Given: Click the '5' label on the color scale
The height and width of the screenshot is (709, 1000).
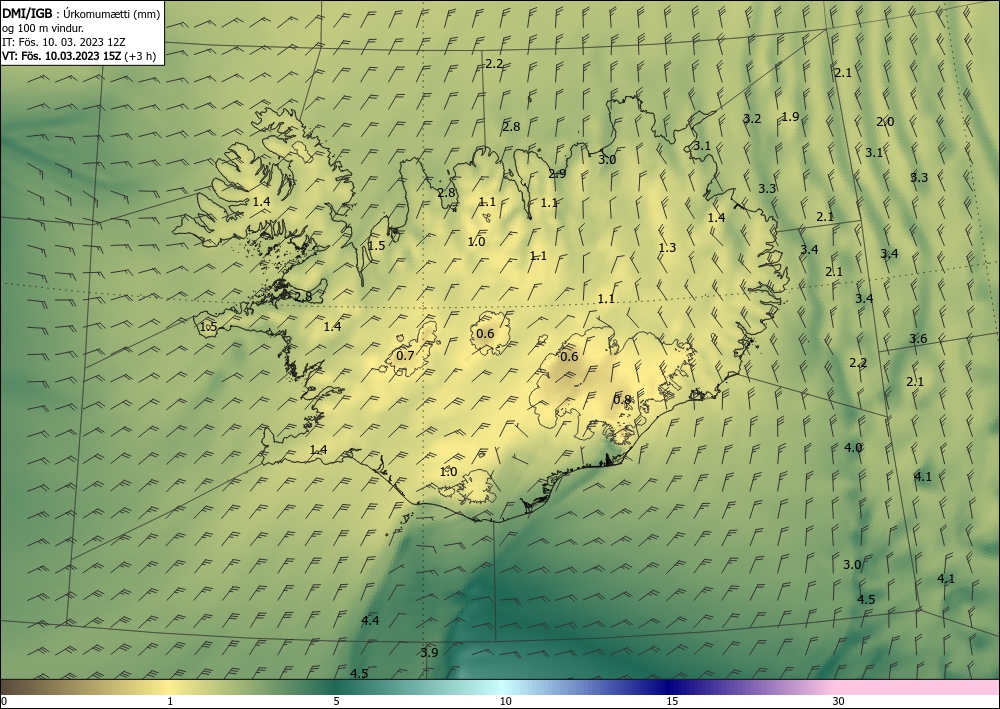Looking at the screenshot, I should [x=336, y=702].
